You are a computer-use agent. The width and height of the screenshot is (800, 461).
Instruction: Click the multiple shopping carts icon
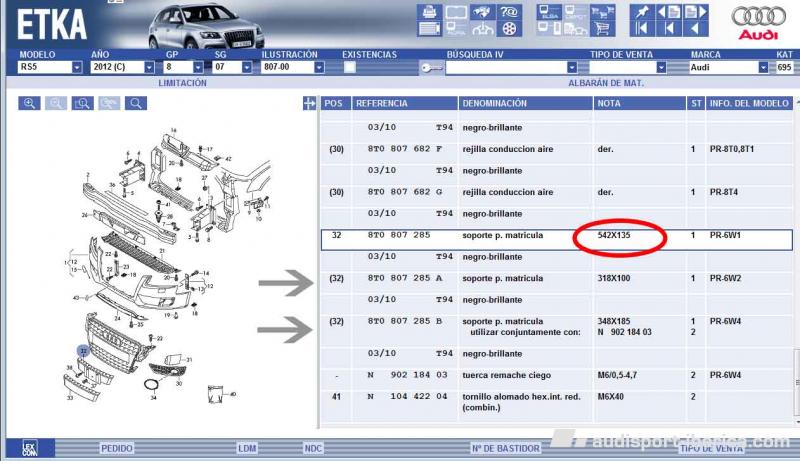[x=603, y=12]
